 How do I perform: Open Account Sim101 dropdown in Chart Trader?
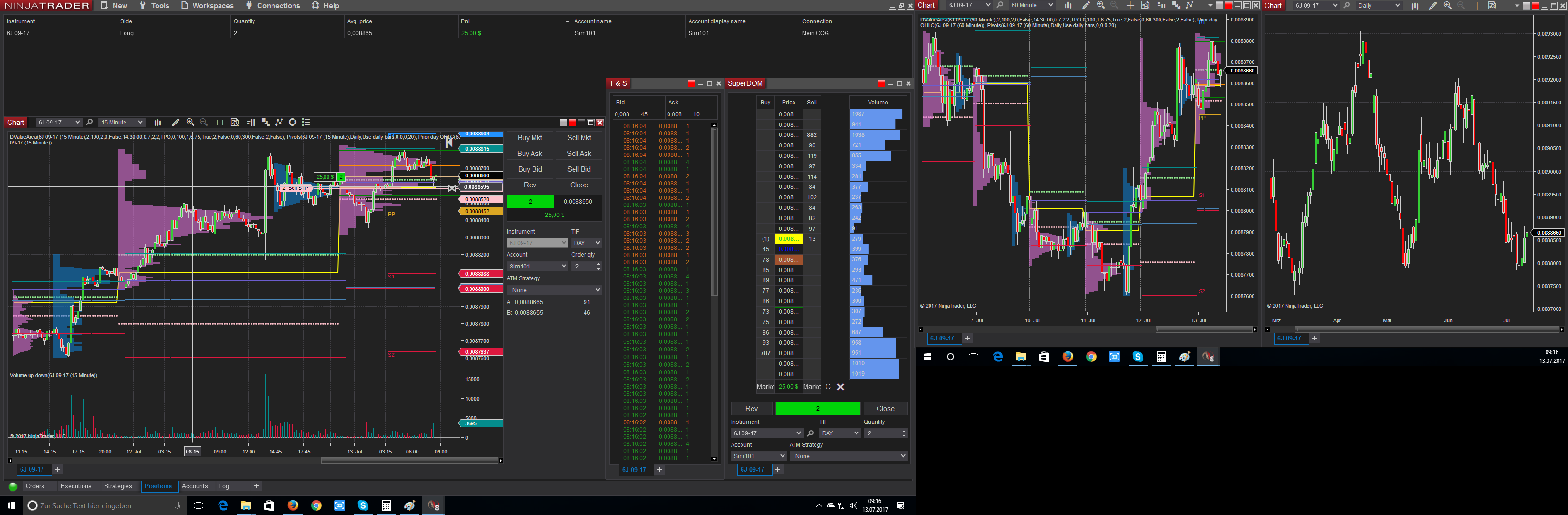coord(537,266)
